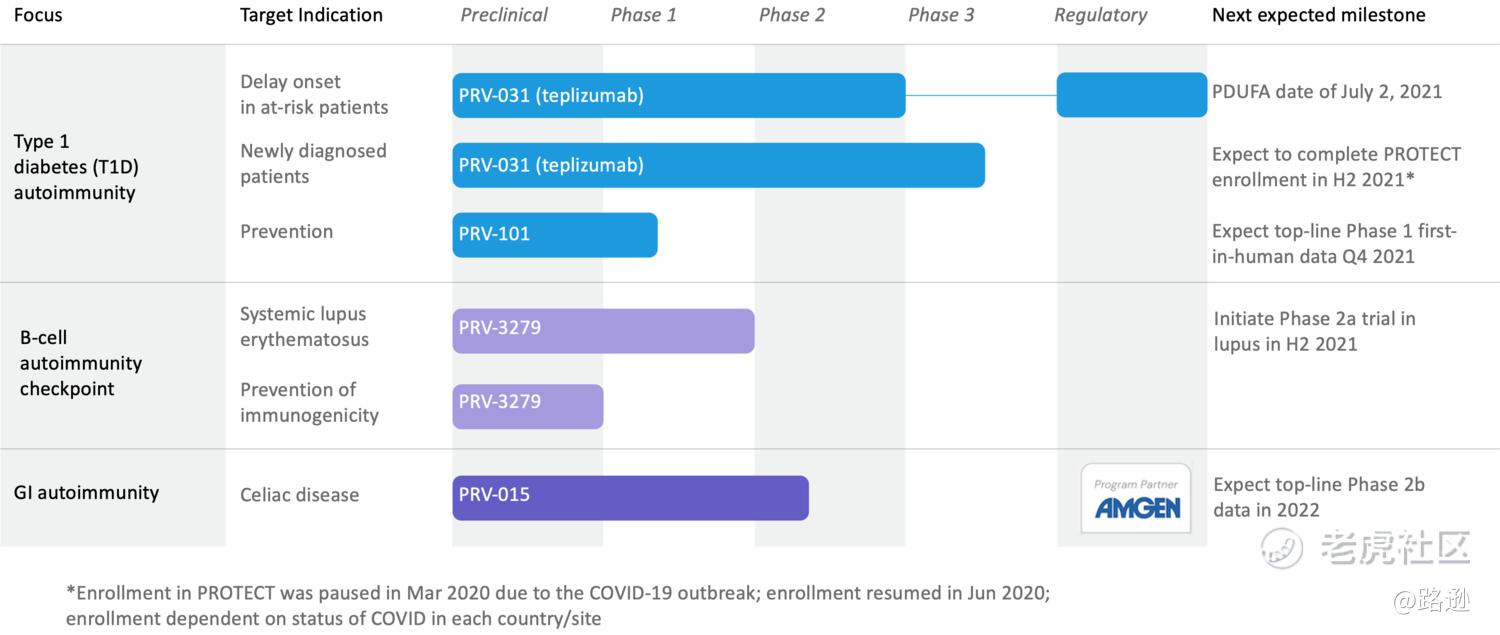
Task: Click the Celiac disease indication label
Action: [299, 495]
